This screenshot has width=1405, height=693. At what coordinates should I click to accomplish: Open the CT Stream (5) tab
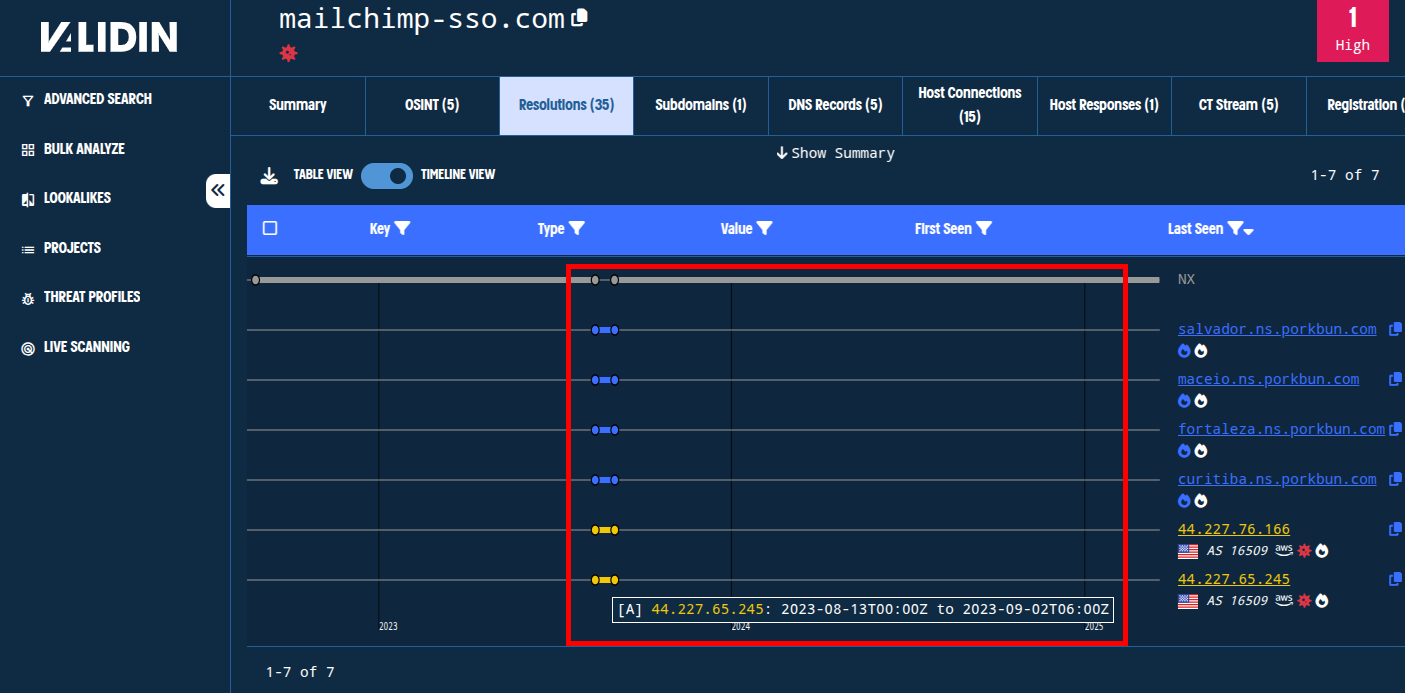(1239, 105)
